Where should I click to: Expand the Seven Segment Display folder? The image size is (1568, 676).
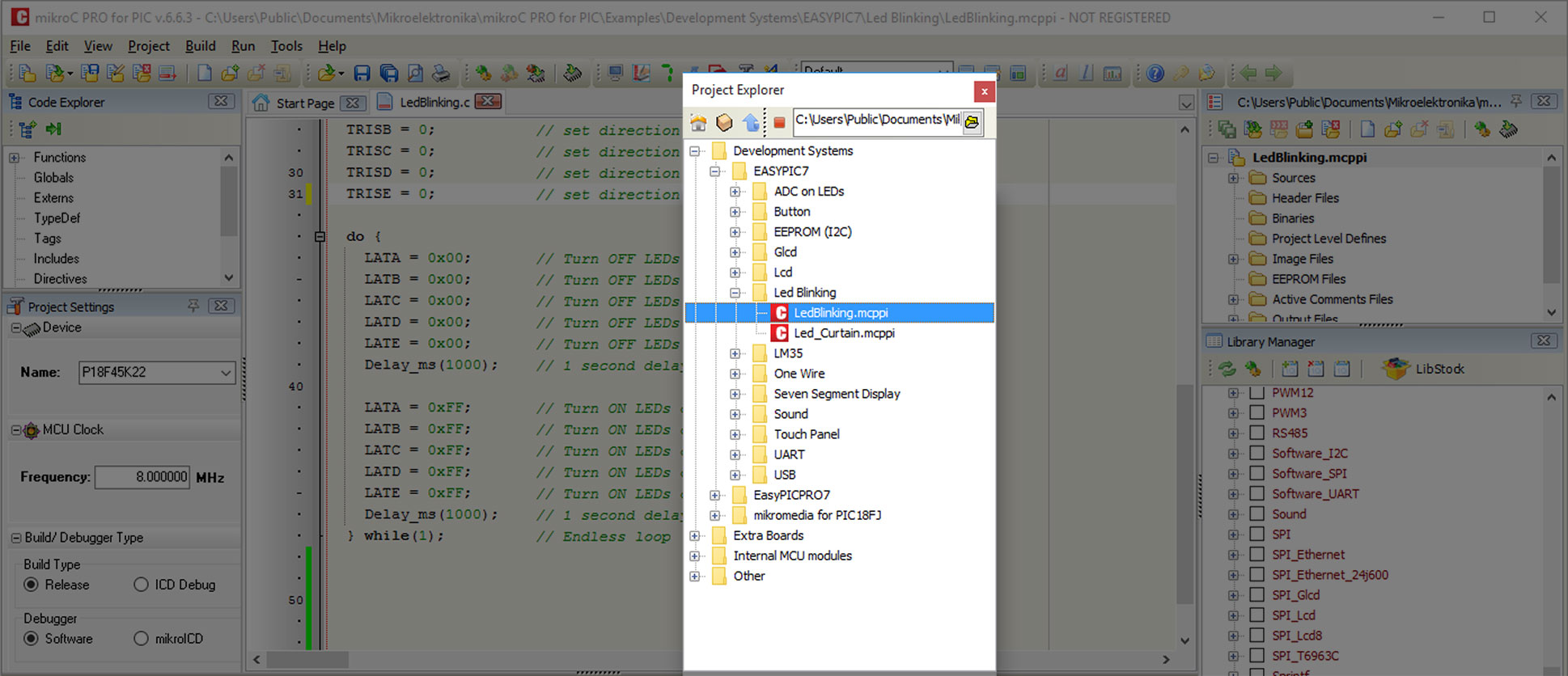(x=735, y=394)
